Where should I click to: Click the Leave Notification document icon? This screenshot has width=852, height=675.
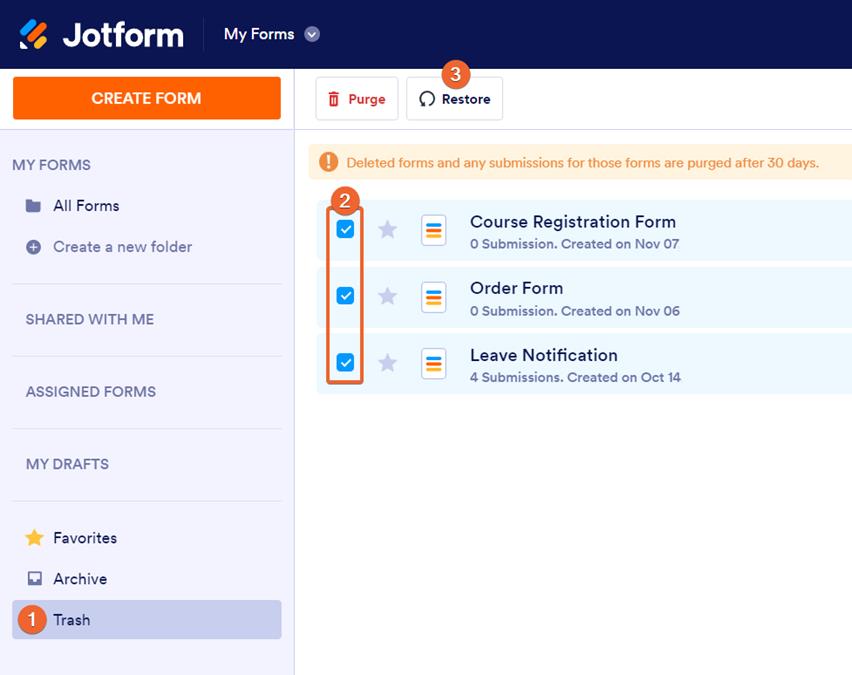tap(434, 363)
